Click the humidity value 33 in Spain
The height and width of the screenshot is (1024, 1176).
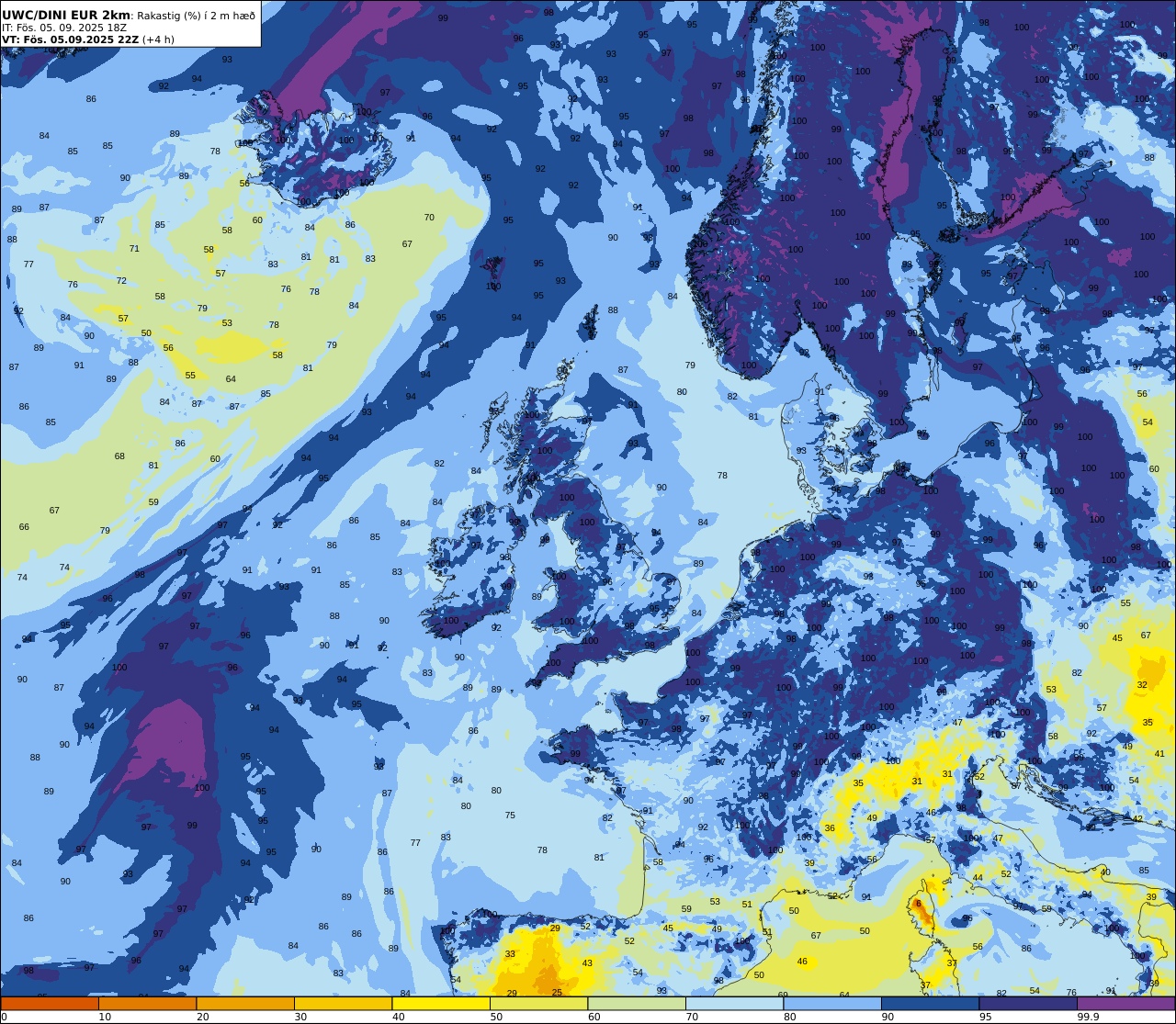pyautogui.click(x=510, y=954)
